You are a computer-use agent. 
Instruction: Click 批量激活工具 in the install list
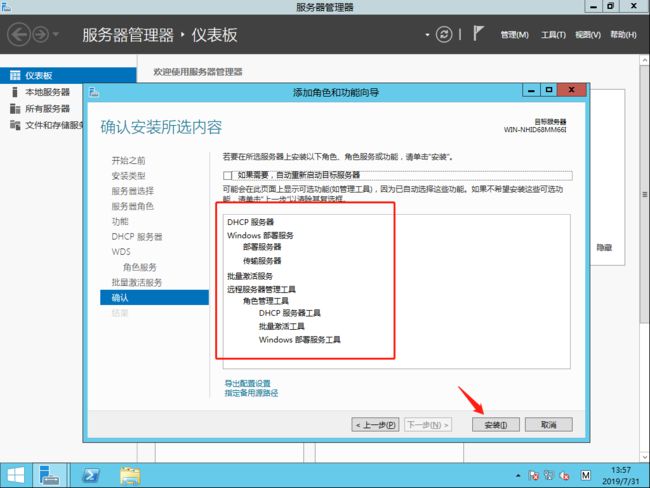[281, 327]
